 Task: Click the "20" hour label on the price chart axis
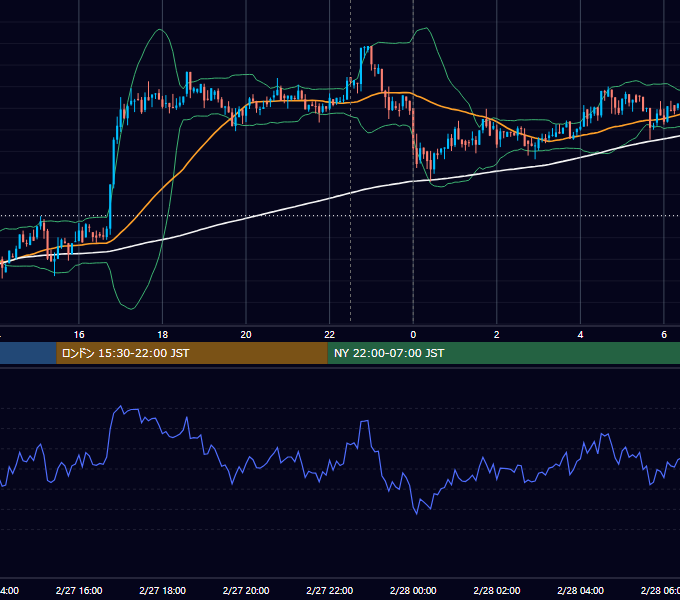[246, 335]
